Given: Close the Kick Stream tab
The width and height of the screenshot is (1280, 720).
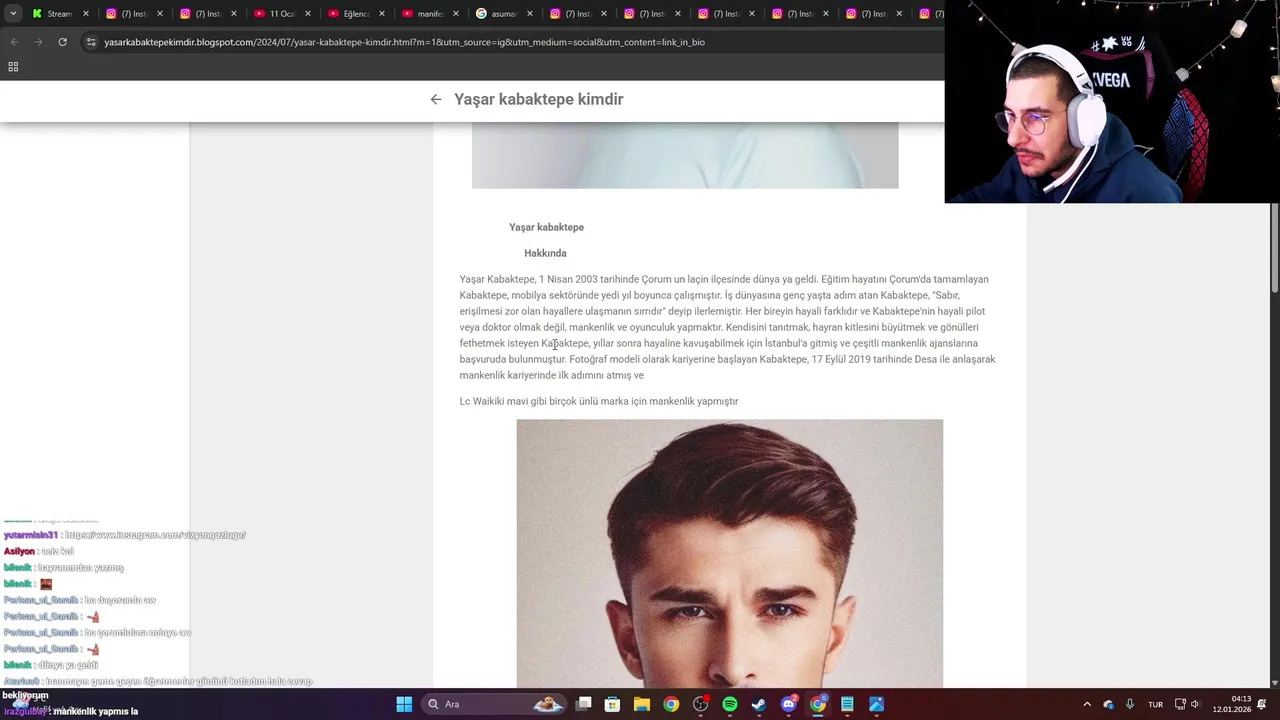Looking at the screenshot, I should click(86, 14).
